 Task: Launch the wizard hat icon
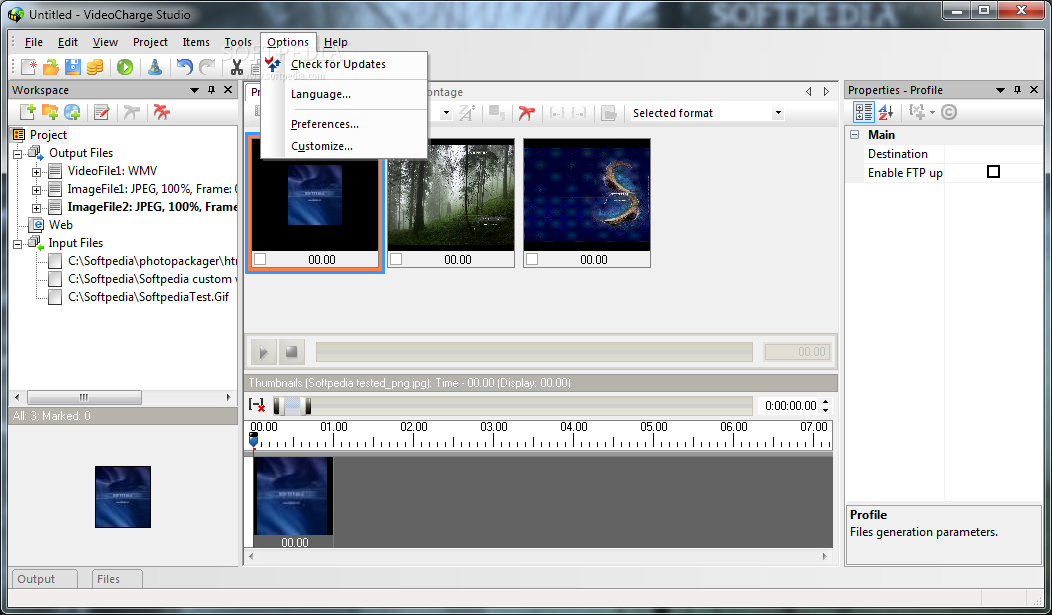point(155,67)
